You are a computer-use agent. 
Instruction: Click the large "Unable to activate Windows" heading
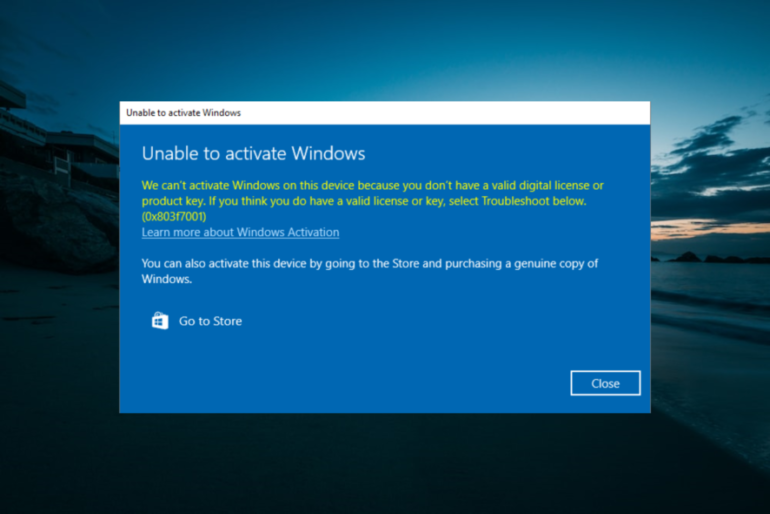[253, 154]
